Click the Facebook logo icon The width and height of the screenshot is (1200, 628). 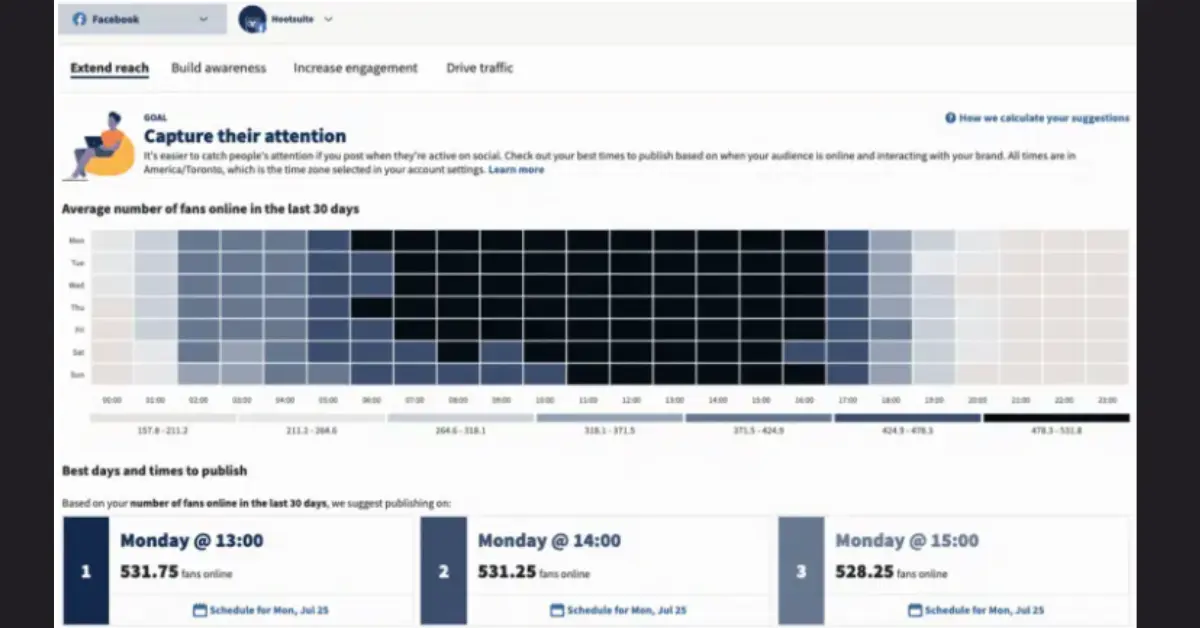pos(80,19)
